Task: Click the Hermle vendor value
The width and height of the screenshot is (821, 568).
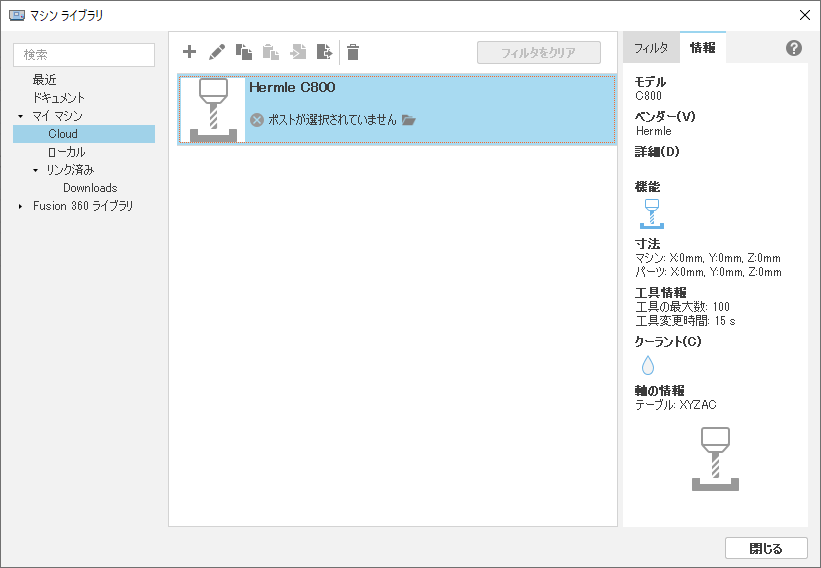Action: coord(653,131)
